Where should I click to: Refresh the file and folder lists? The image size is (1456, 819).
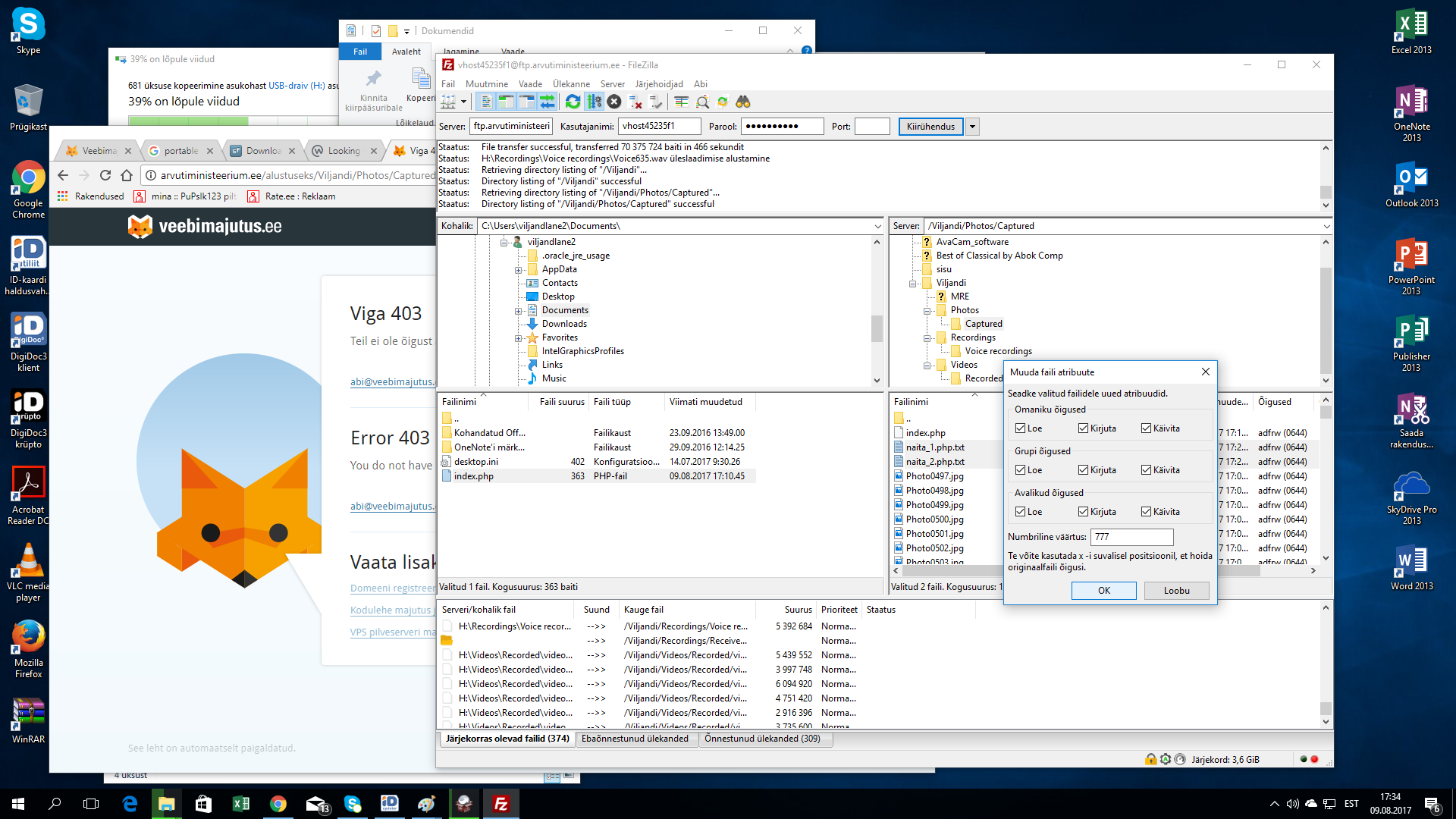tap(573, 102)
